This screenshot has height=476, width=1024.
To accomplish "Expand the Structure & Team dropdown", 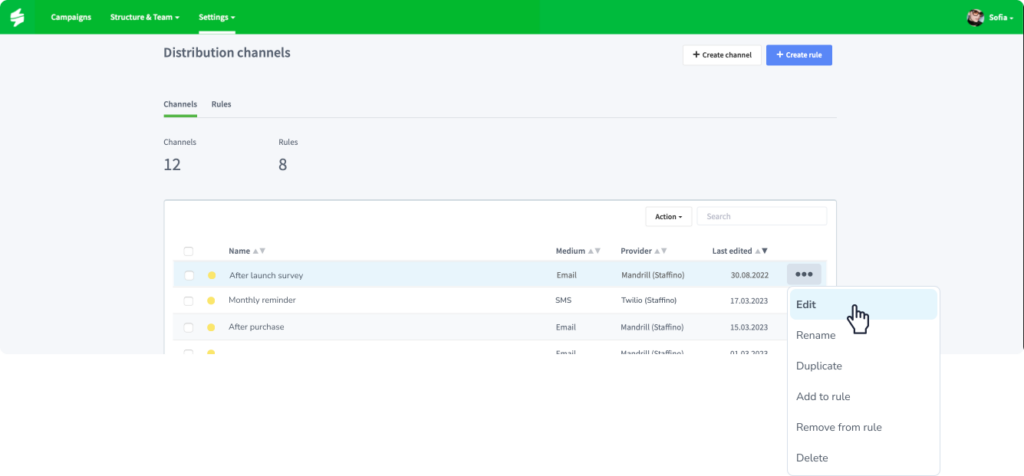I will (x=145, y=18).
